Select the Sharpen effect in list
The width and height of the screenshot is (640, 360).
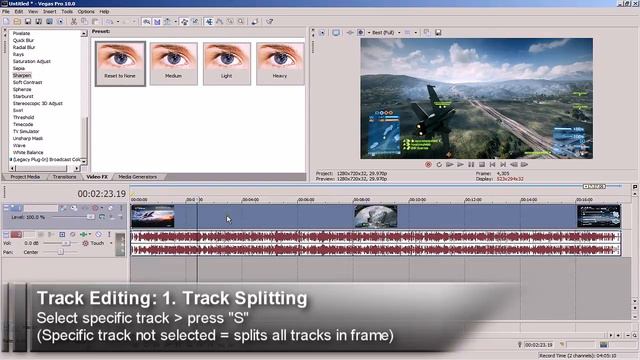pyautogui.click(x=22, y=75)
